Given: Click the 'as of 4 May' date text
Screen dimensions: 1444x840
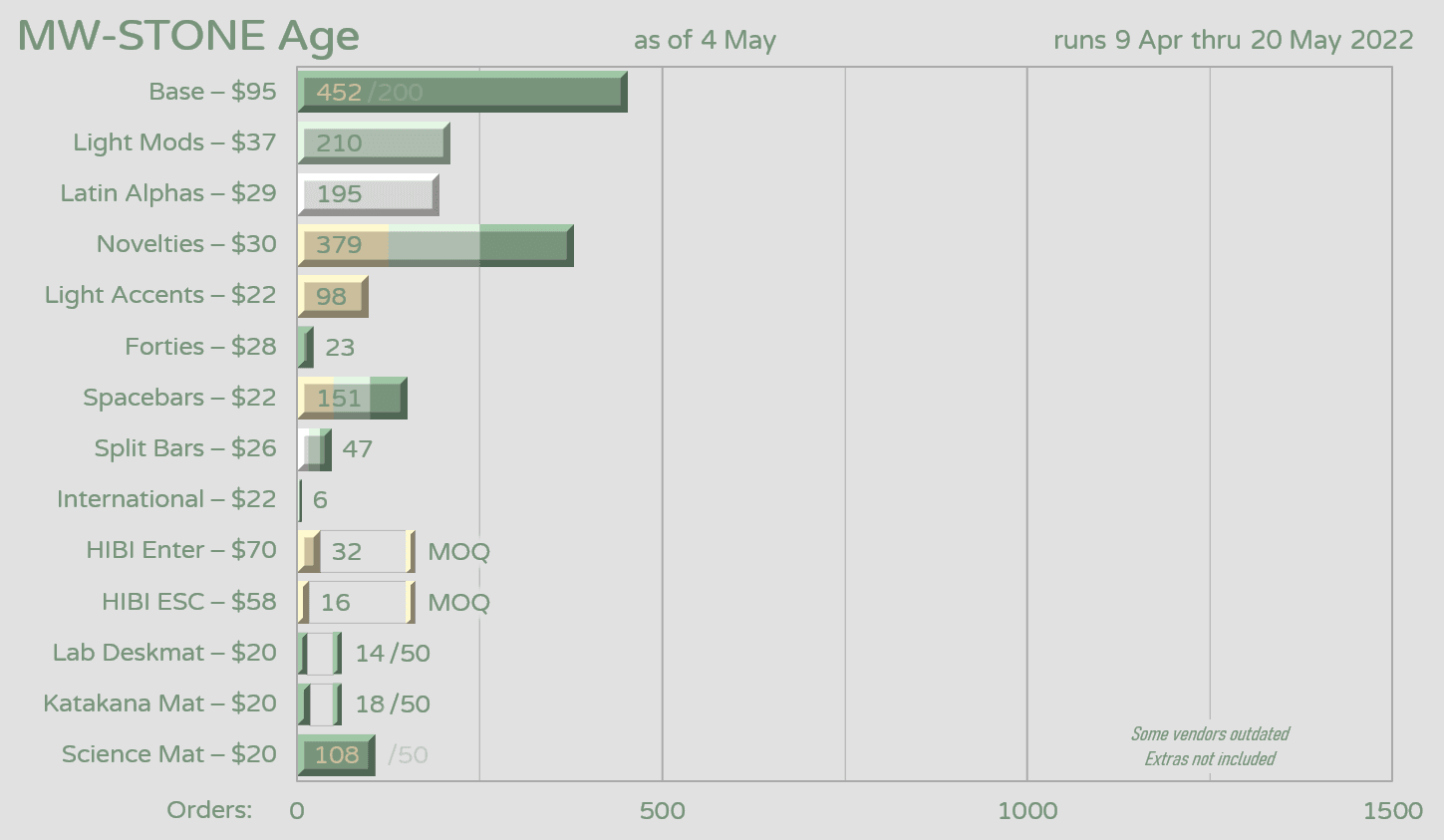Looking at the screenshot, I should 705,41.
